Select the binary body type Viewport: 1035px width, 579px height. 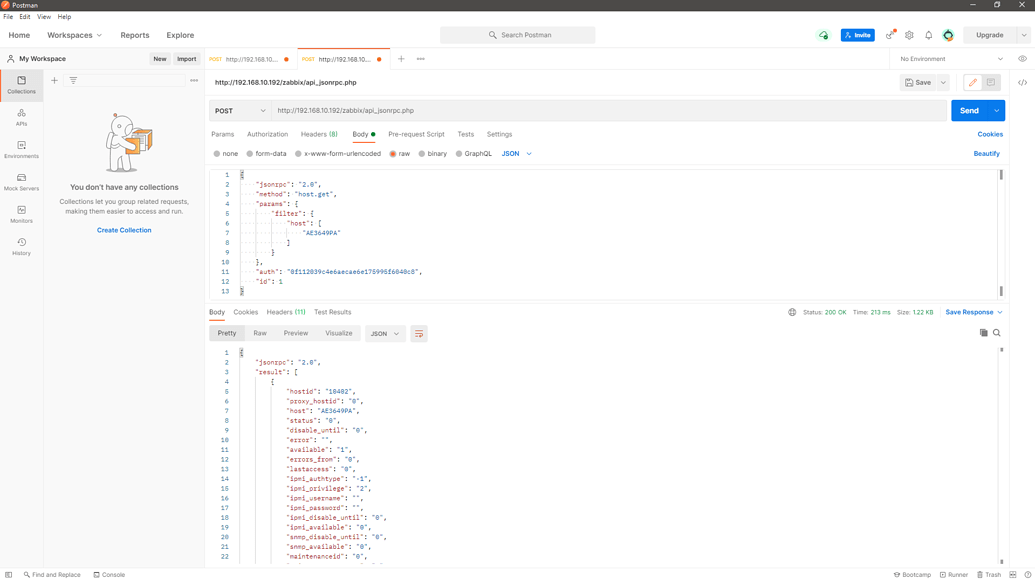point(432,154)
